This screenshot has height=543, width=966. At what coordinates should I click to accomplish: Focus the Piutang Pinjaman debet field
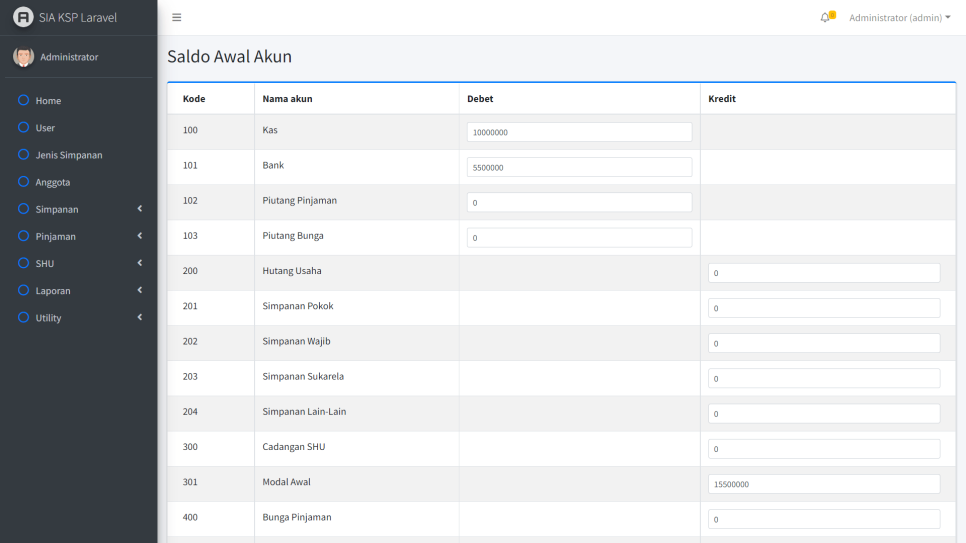(x=579, y=202)
